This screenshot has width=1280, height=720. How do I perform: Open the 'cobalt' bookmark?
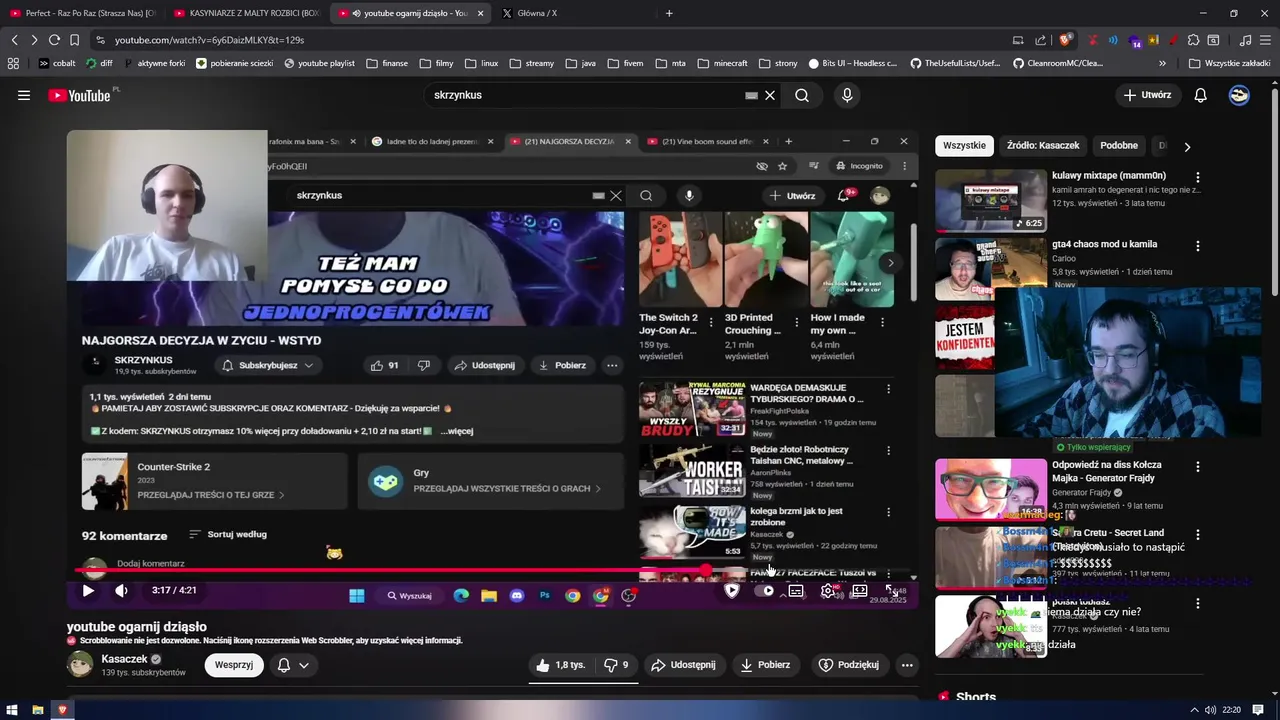click(x=56, y=63)
